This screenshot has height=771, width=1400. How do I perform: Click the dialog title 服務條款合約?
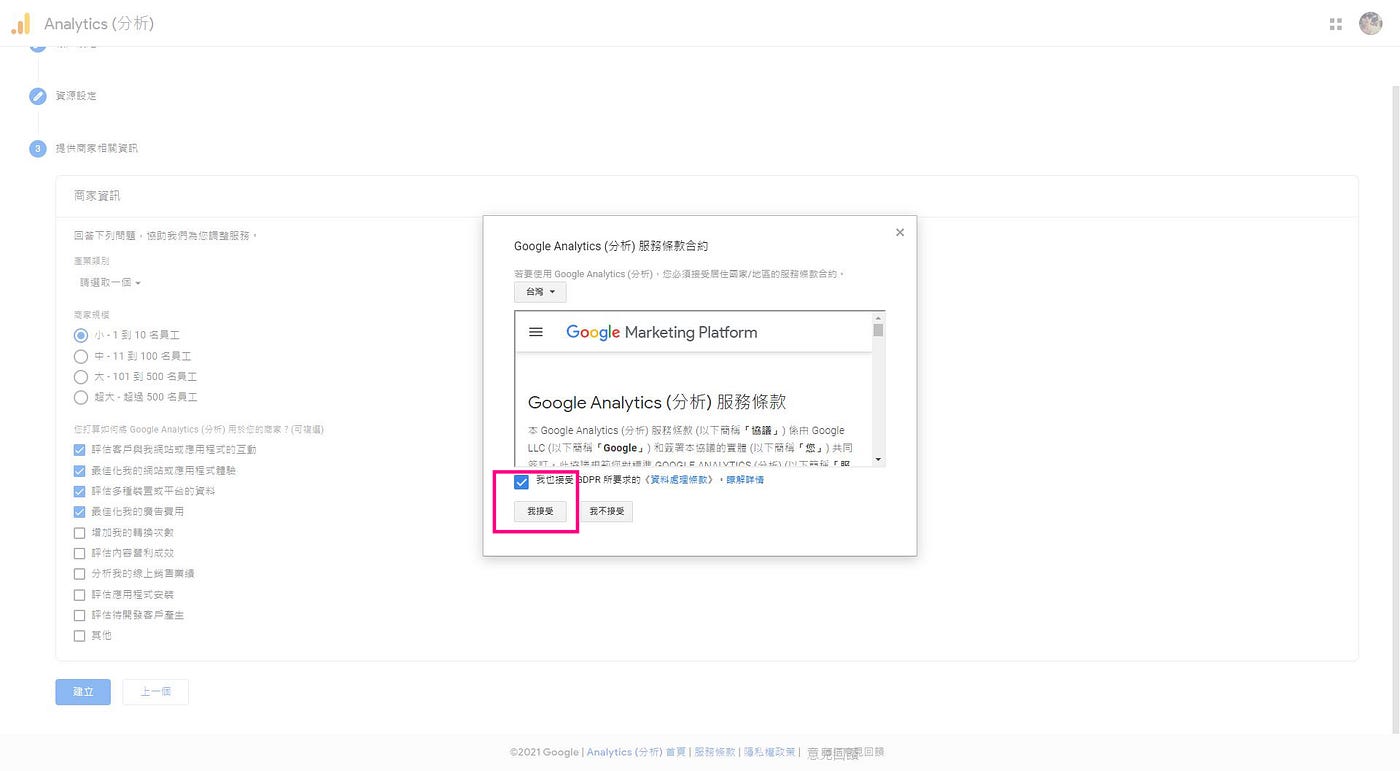coord(611,246)
